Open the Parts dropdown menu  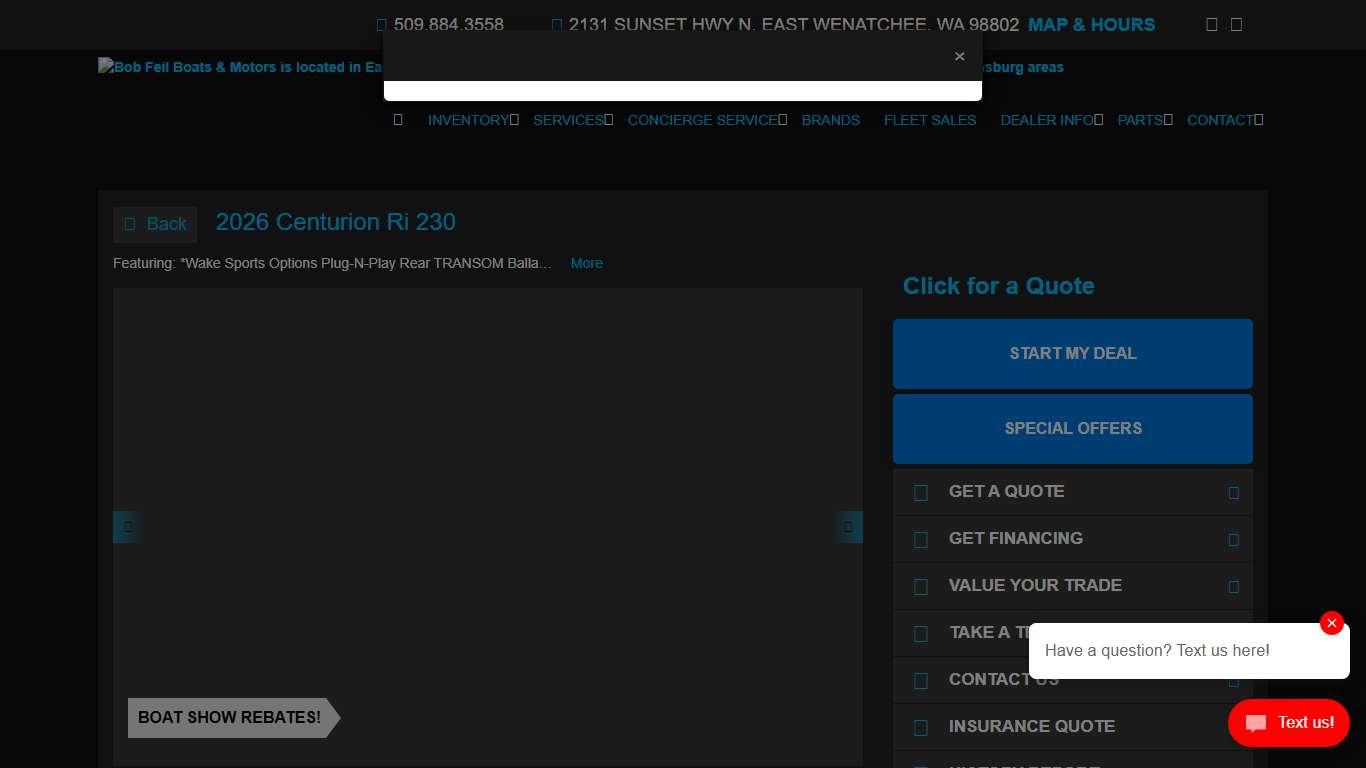1144,120
